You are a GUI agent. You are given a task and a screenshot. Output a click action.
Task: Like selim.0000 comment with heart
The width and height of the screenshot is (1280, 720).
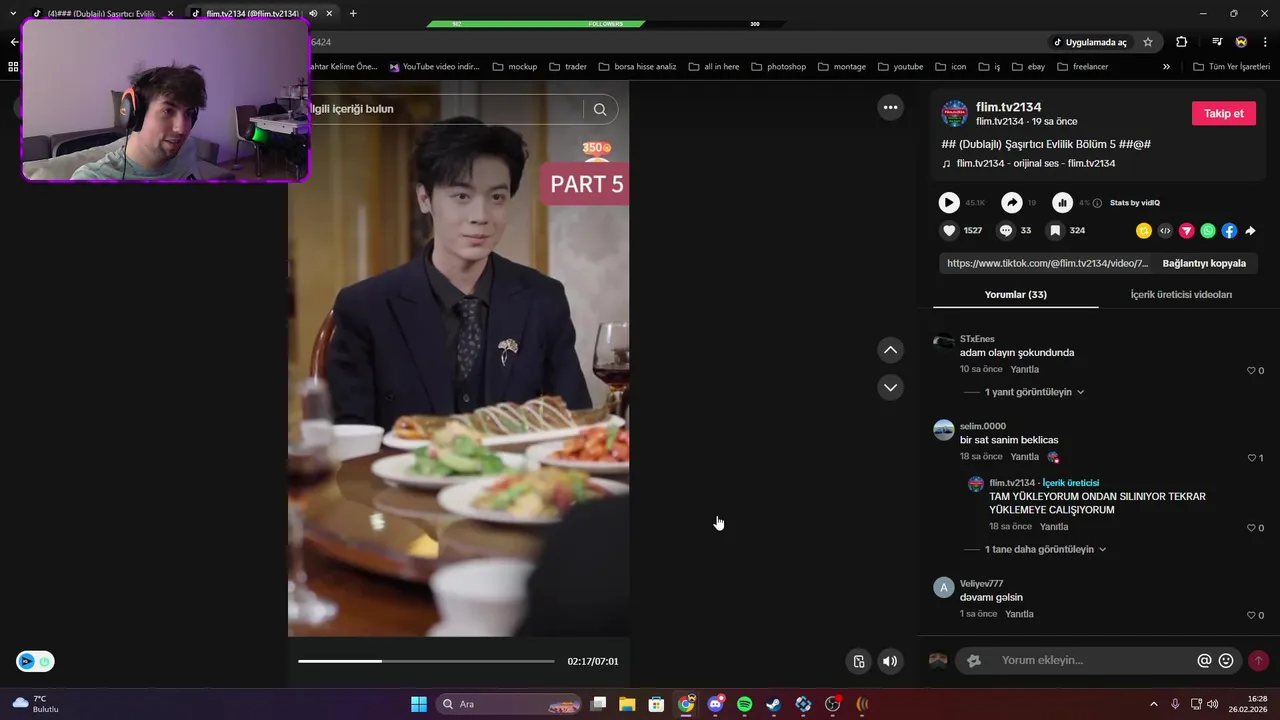(x=1251, y=458)
